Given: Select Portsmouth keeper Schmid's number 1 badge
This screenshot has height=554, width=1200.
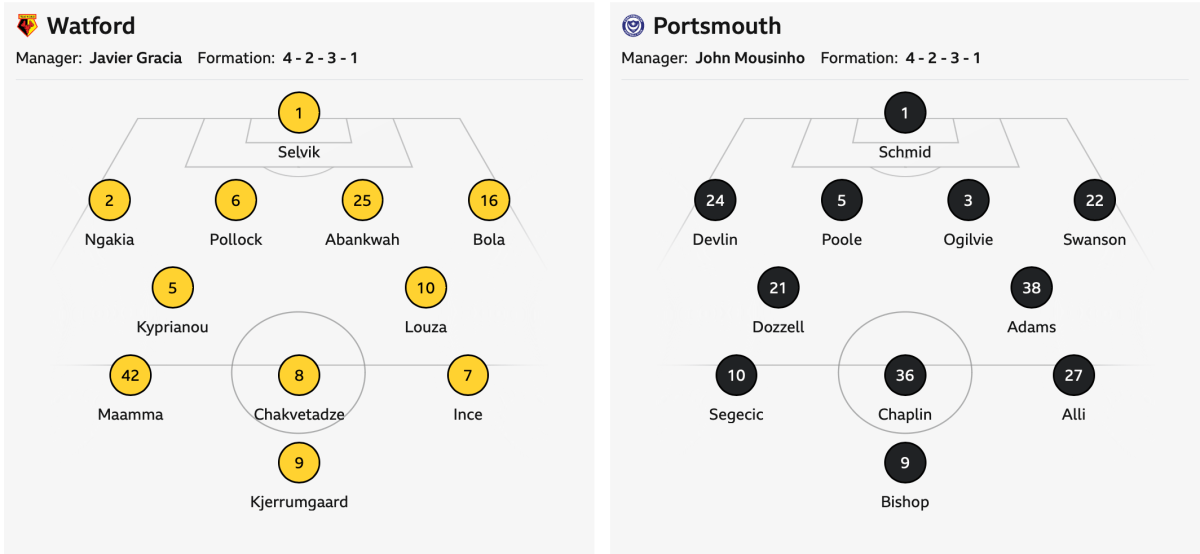Looking at the screenshot, I should click(905, 113).
